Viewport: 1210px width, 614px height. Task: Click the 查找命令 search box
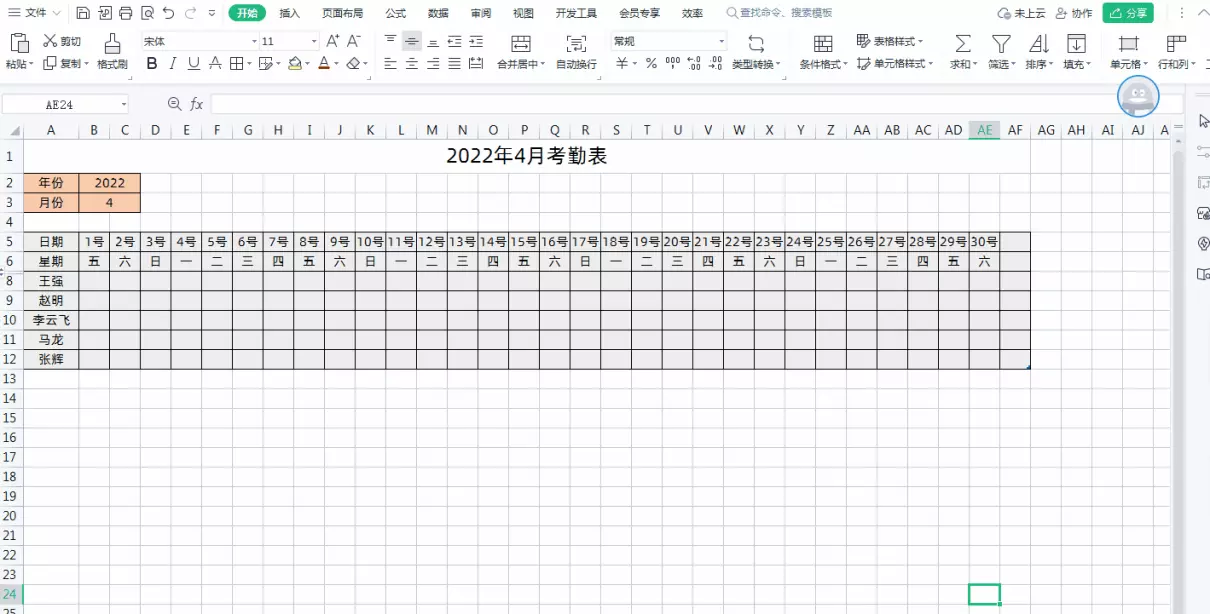pos(780,13)
